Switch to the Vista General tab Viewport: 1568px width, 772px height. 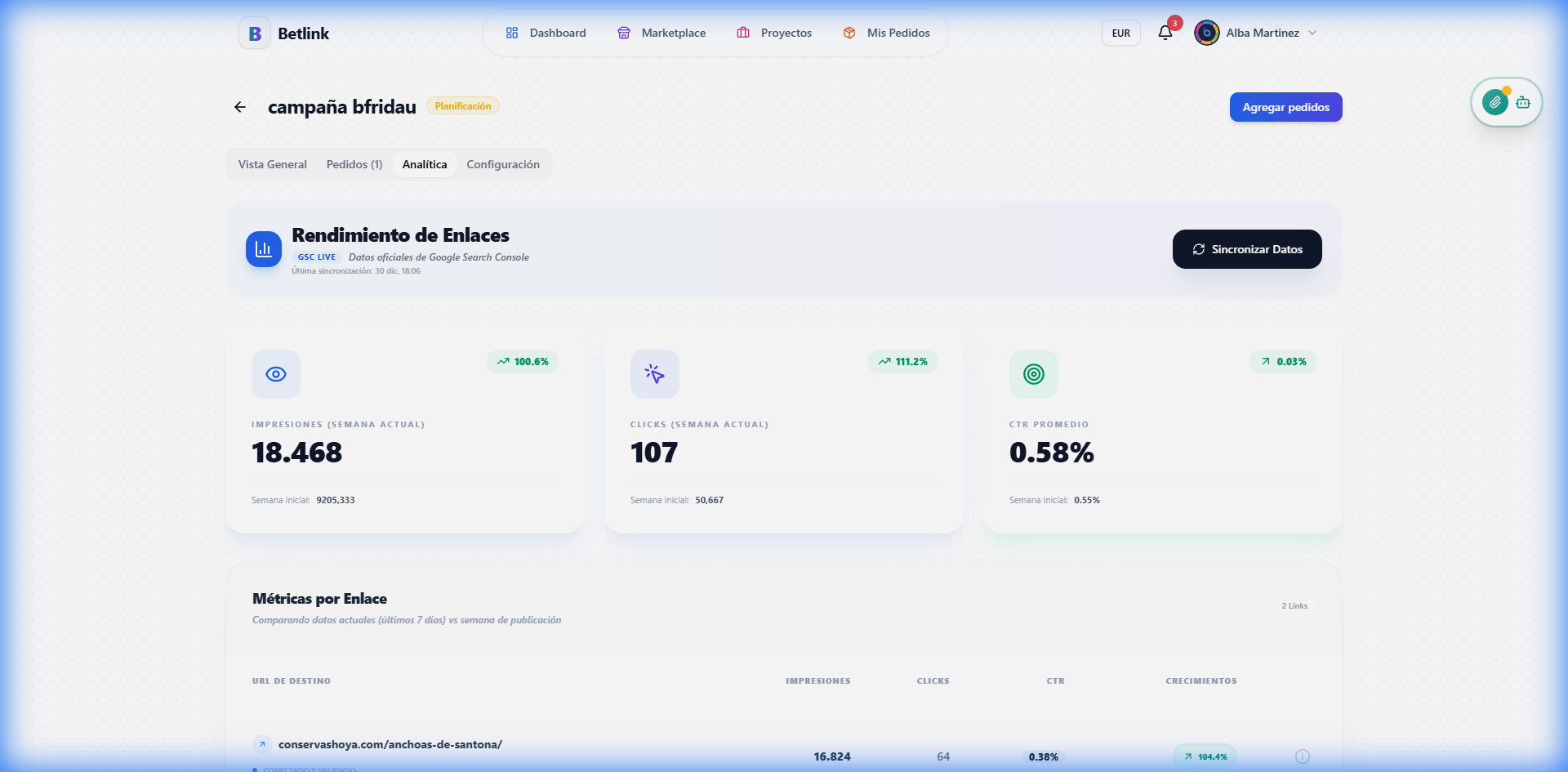click(x=273, y=164)
